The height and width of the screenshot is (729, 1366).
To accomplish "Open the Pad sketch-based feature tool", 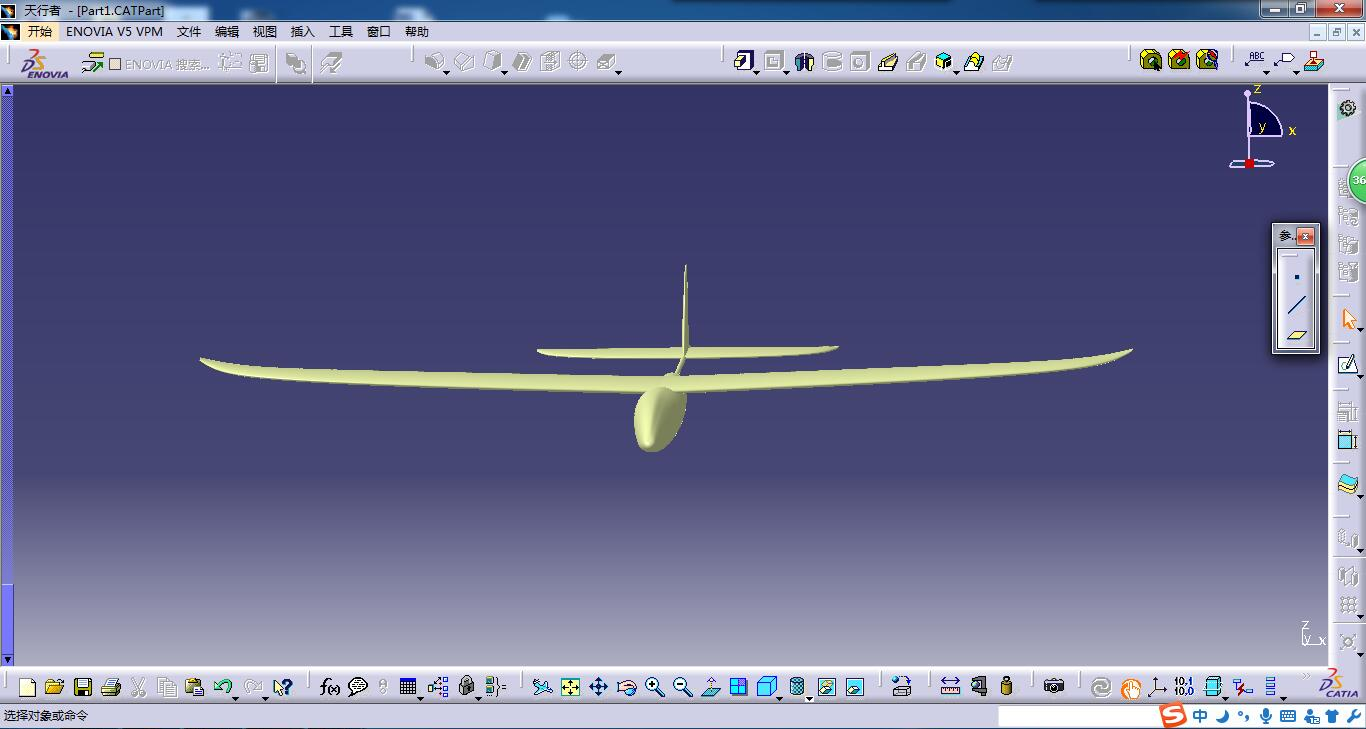I will [742, 62].
